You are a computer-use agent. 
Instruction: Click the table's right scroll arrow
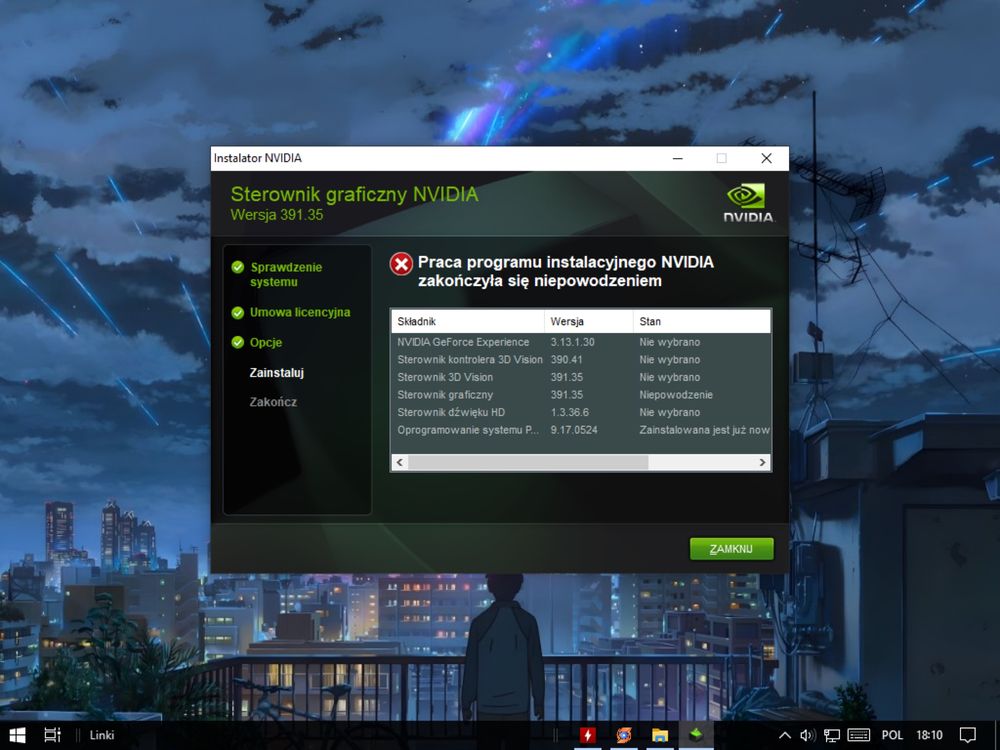762,462
